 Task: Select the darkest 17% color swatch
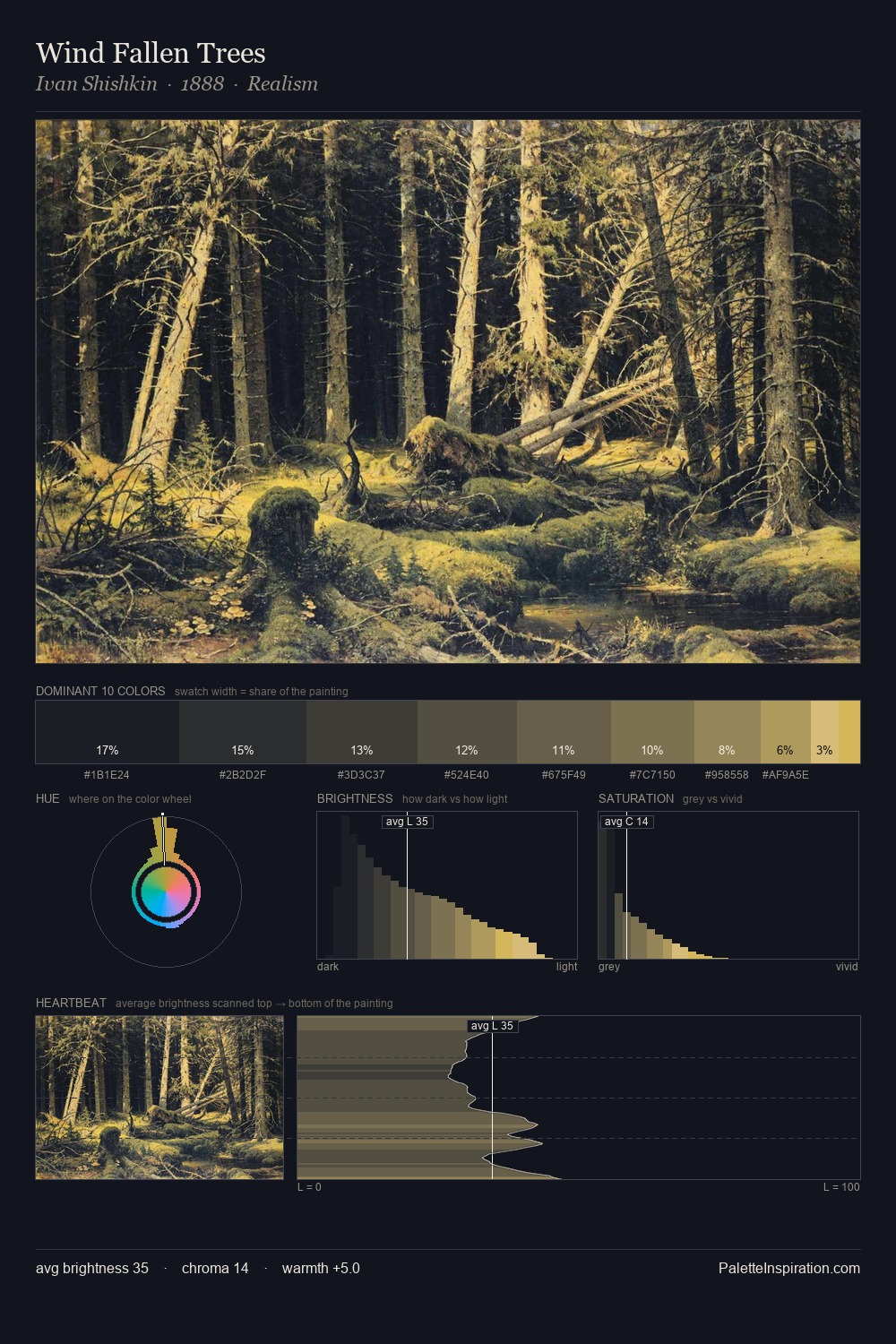pos(108,732)
